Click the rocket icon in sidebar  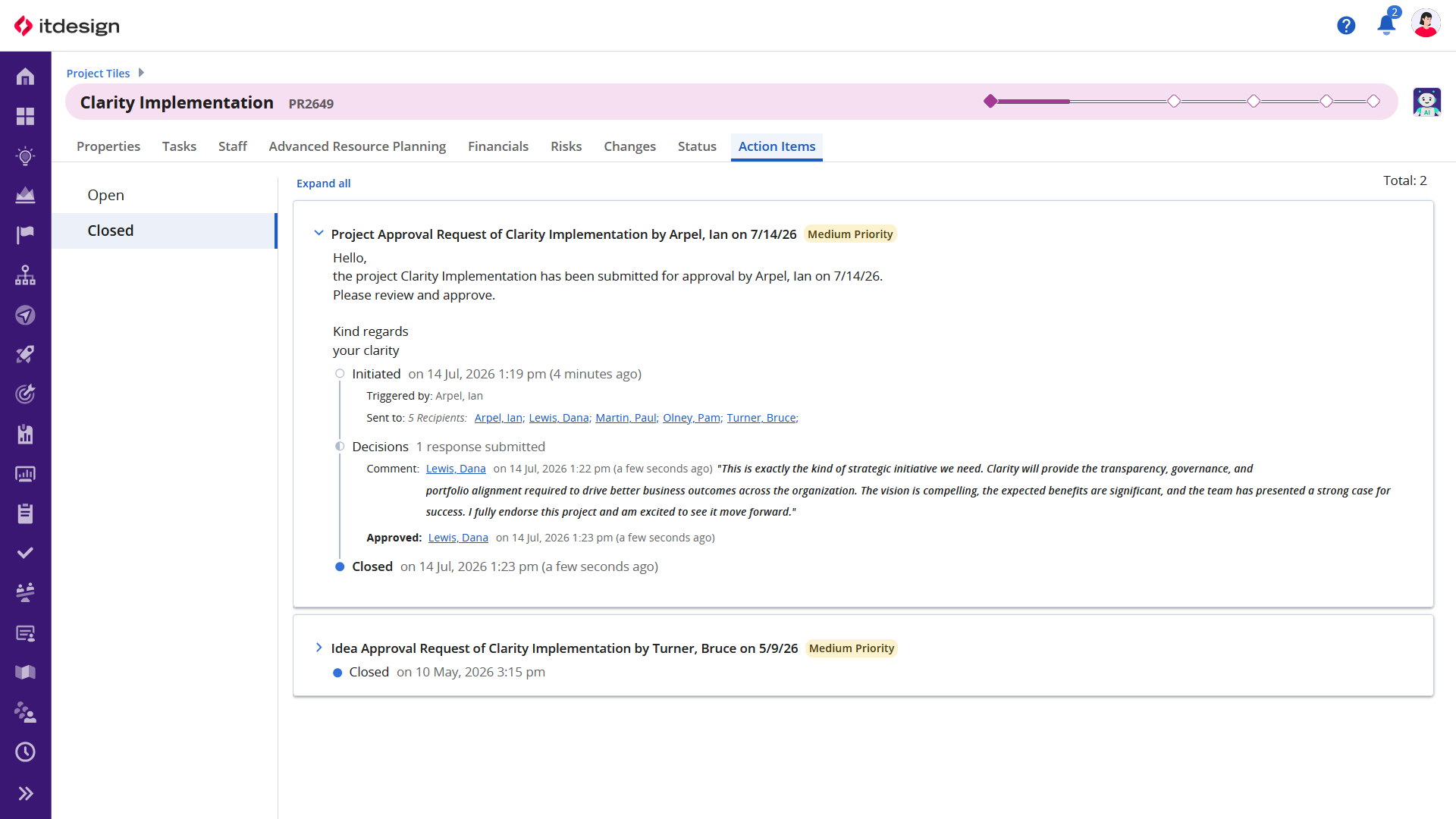pos(25,354)
